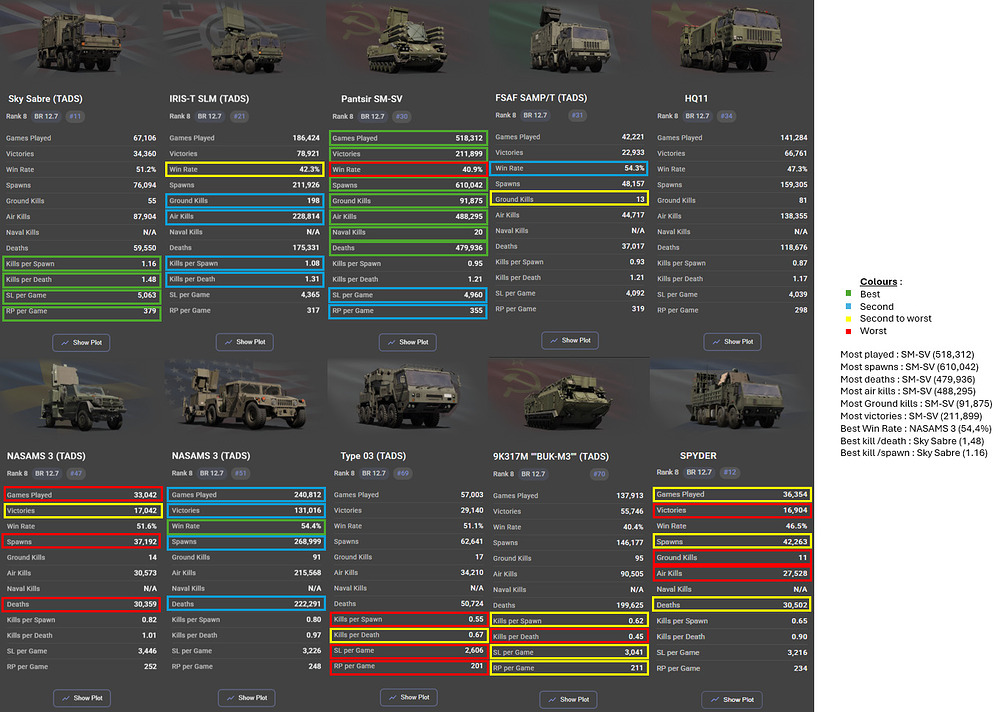This screenshot has height=712, width=1000.
Task: Click Pantsir Games Played value 518,312
Action: pyautogui.click(x=469, y=138)
